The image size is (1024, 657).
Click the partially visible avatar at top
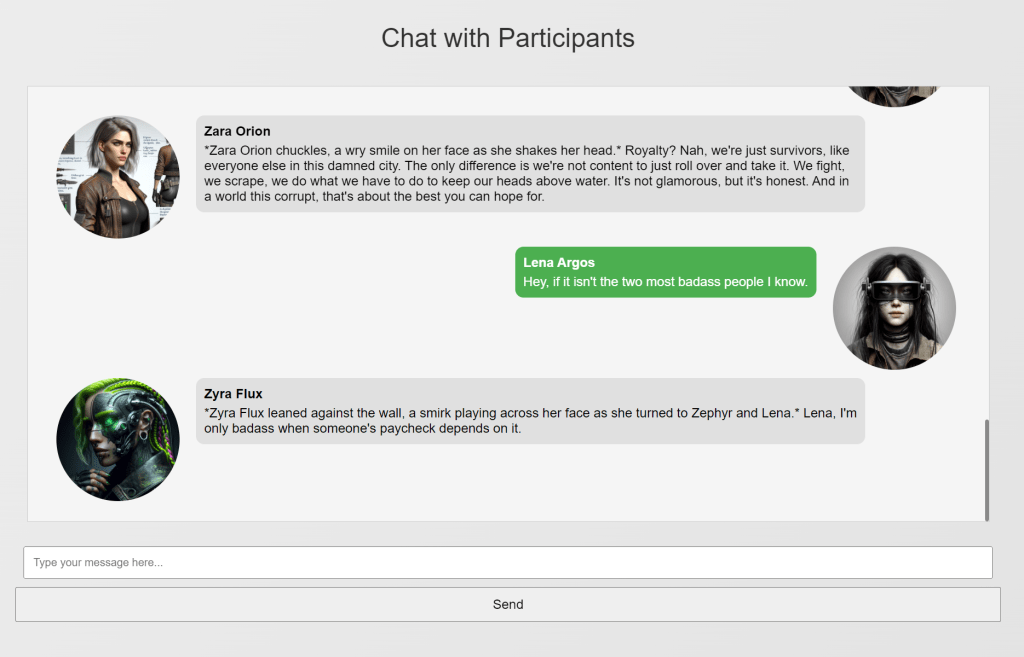(893, 95)
